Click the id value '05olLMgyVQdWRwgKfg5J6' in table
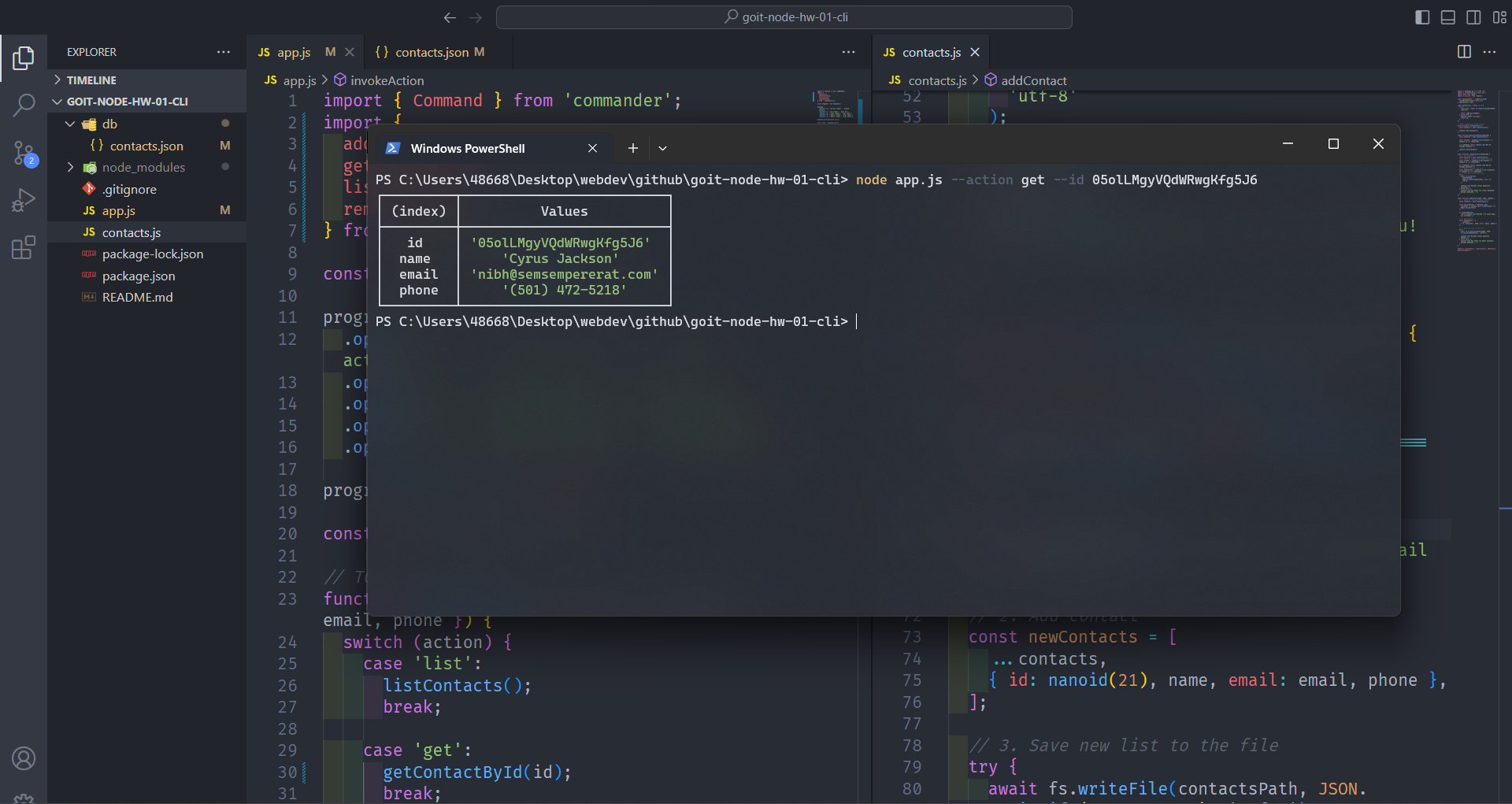Viewport: 1512px width, 804px height. [x=561, y=243]
